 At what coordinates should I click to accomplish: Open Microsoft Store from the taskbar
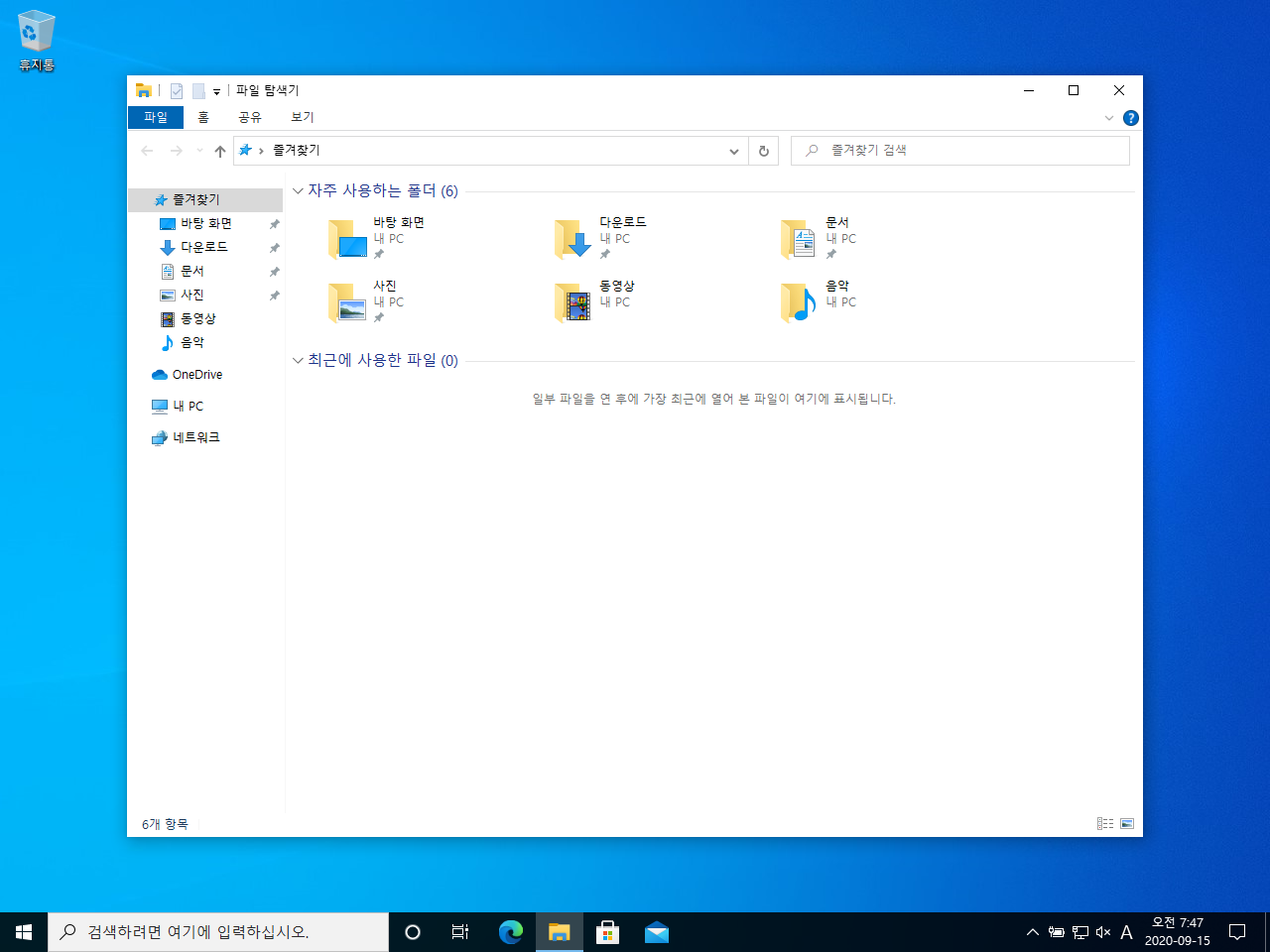pos(608,932)
